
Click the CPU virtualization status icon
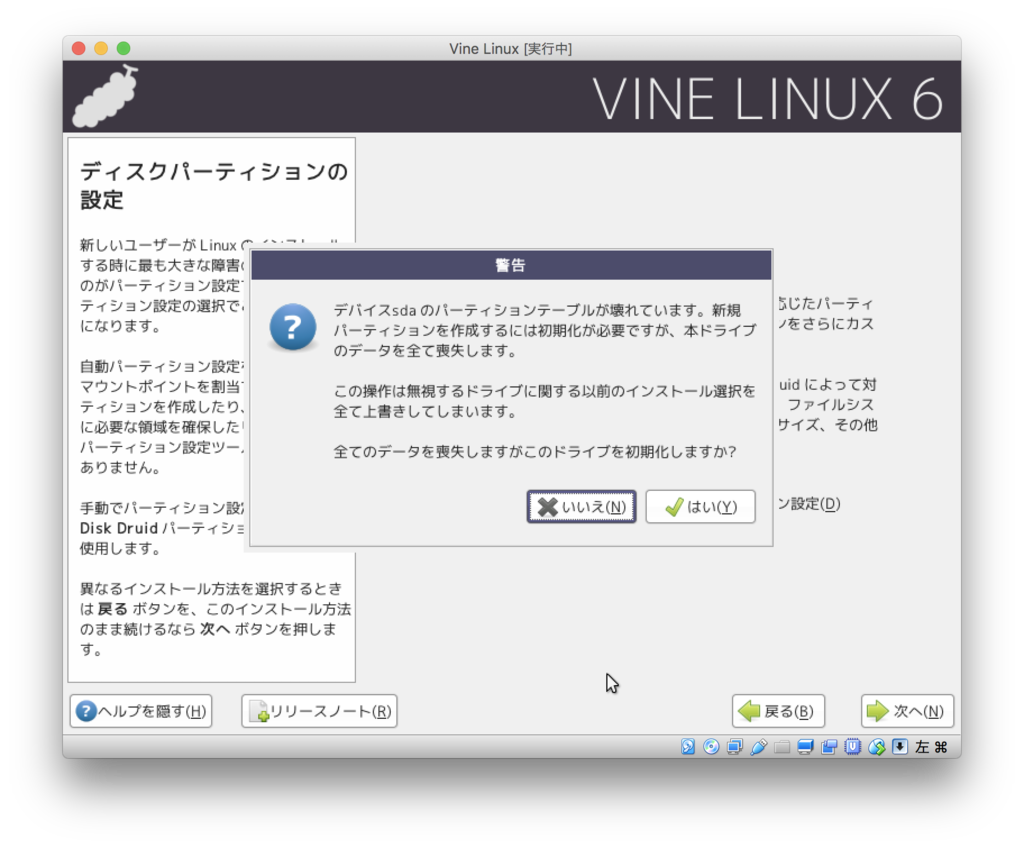tap(852, 747)
